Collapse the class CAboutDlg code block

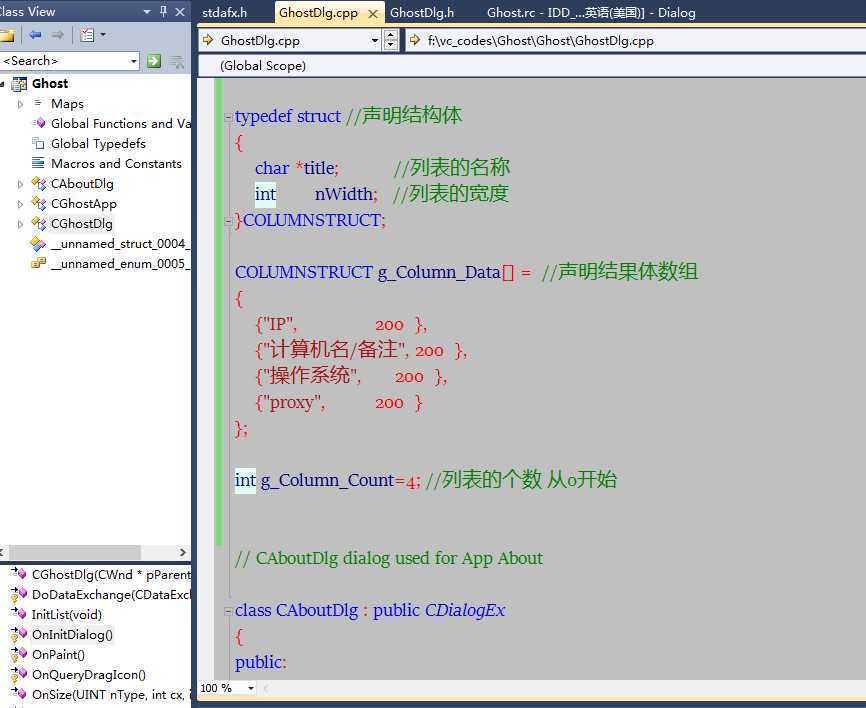(x=228, y=611)
